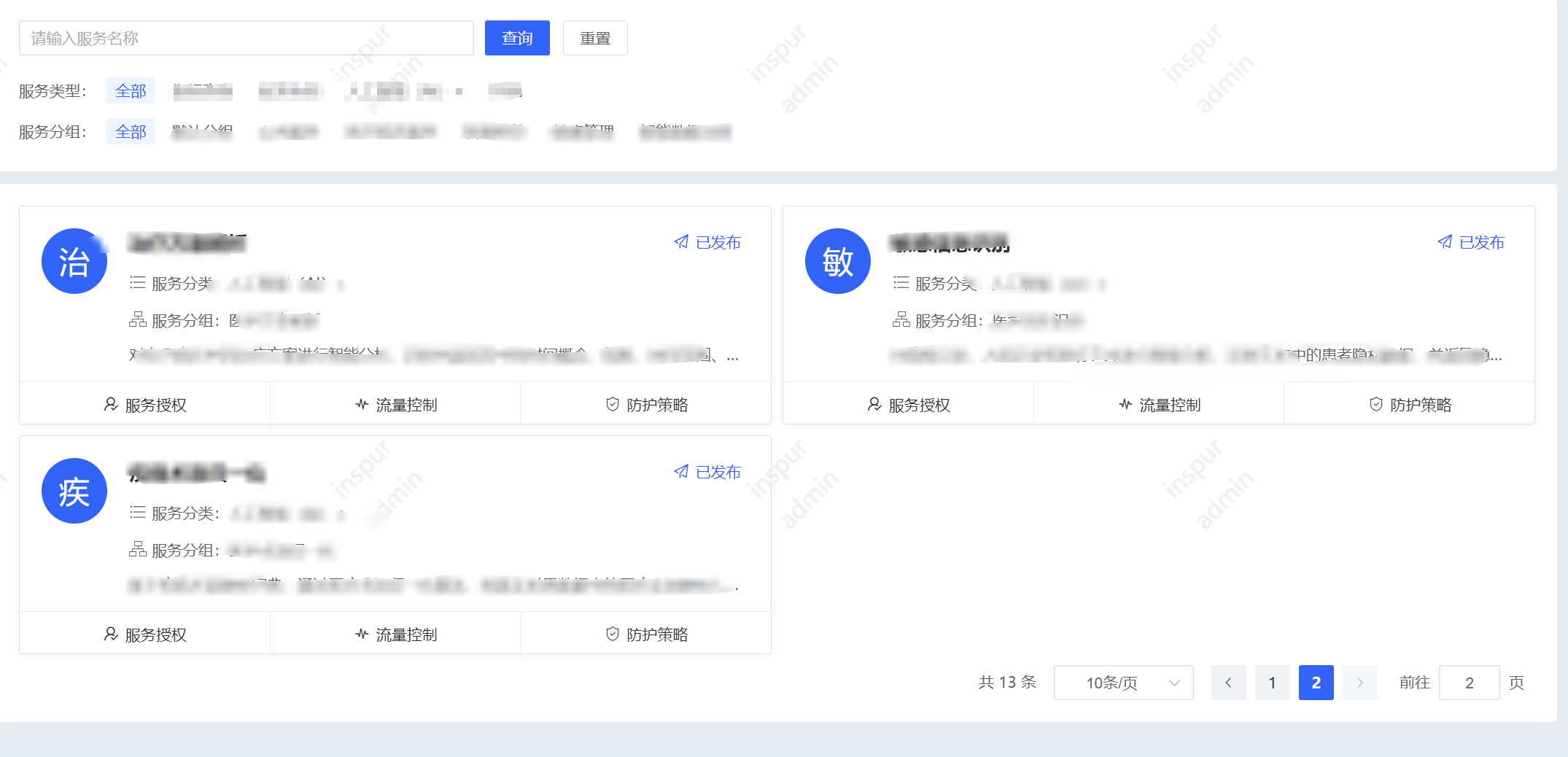Click 服务分组 hierarchy icon on 治 card
This screenshot has width=1568, height=757.
click(138, 319)
